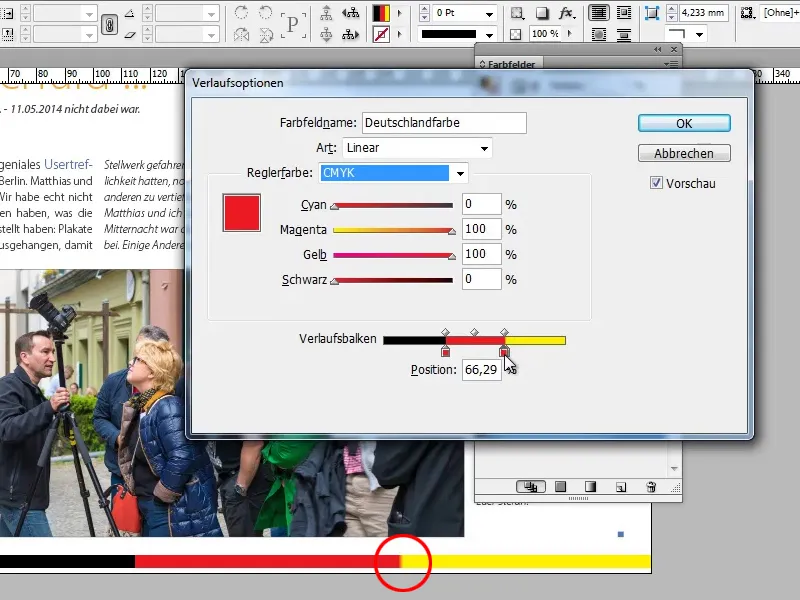This screenshot has width=800, height=600.
Task: Select the left gradient stop on Verlaufsbalken
Action: tap(447, 352)
